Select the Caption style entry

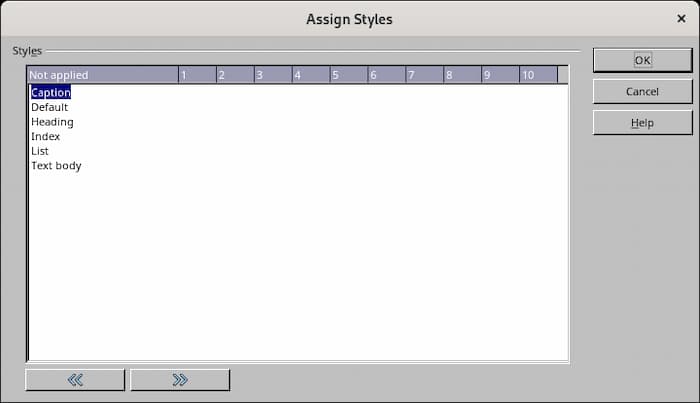pos(51,93)
